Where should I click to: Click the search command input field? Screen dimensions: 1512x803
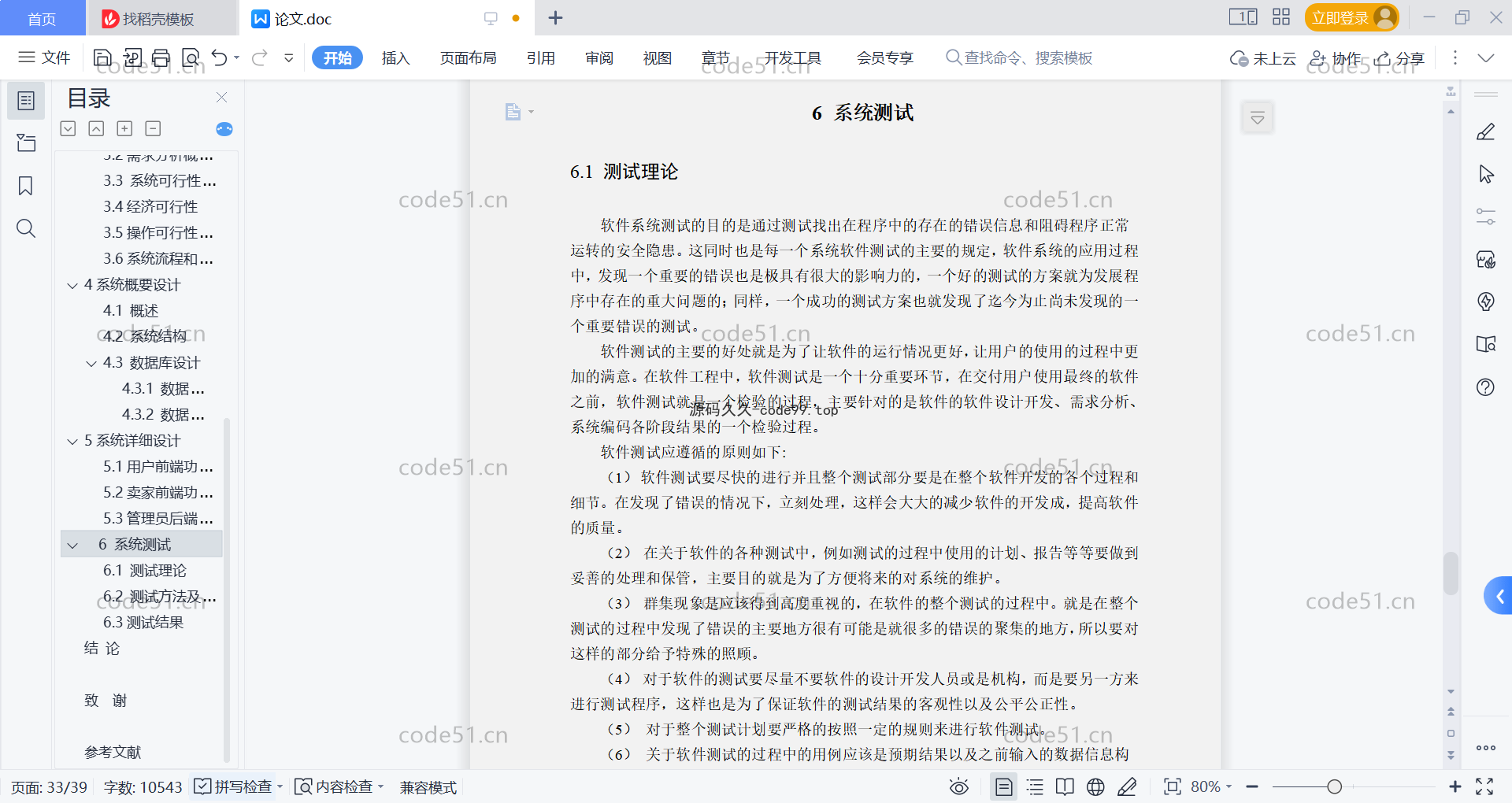click(1020, 57)
